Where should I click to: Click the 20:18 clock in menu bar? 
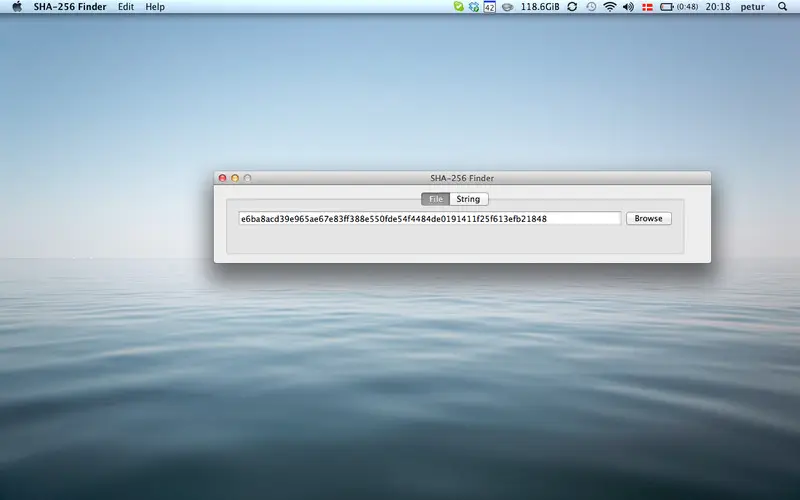[x=717, y=7]
